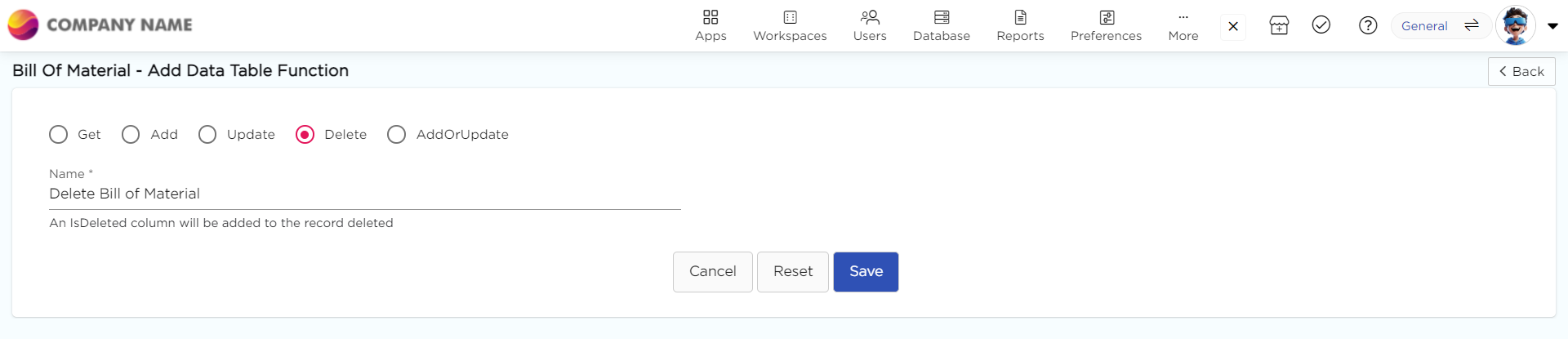Click the marketplace store icon

[x=1279, y=25]
